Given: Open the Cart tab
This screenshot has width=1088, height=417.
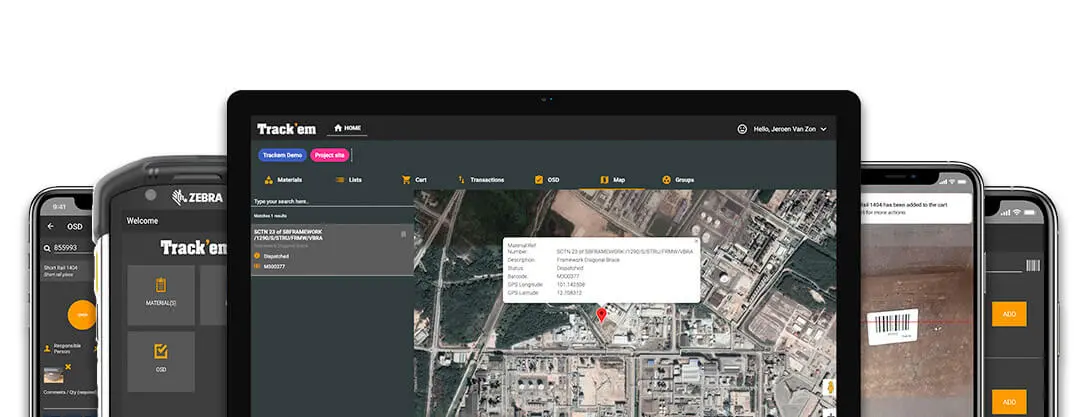Looking at the screenshot, I should coord(414,180).
